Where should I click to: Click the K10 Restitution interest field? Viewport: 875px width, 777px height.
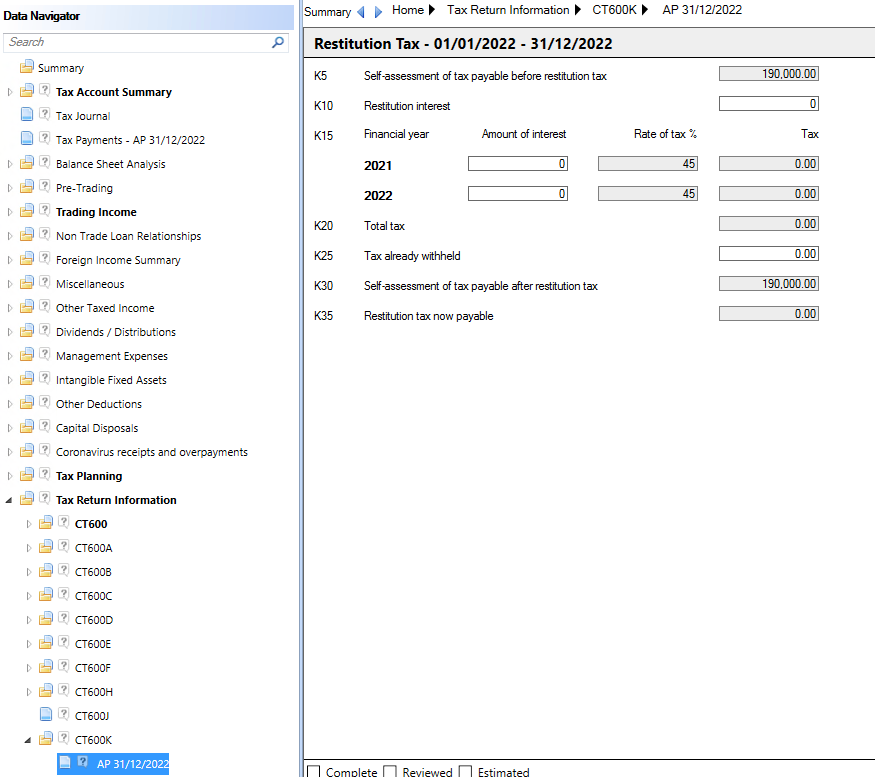(768, 104)
